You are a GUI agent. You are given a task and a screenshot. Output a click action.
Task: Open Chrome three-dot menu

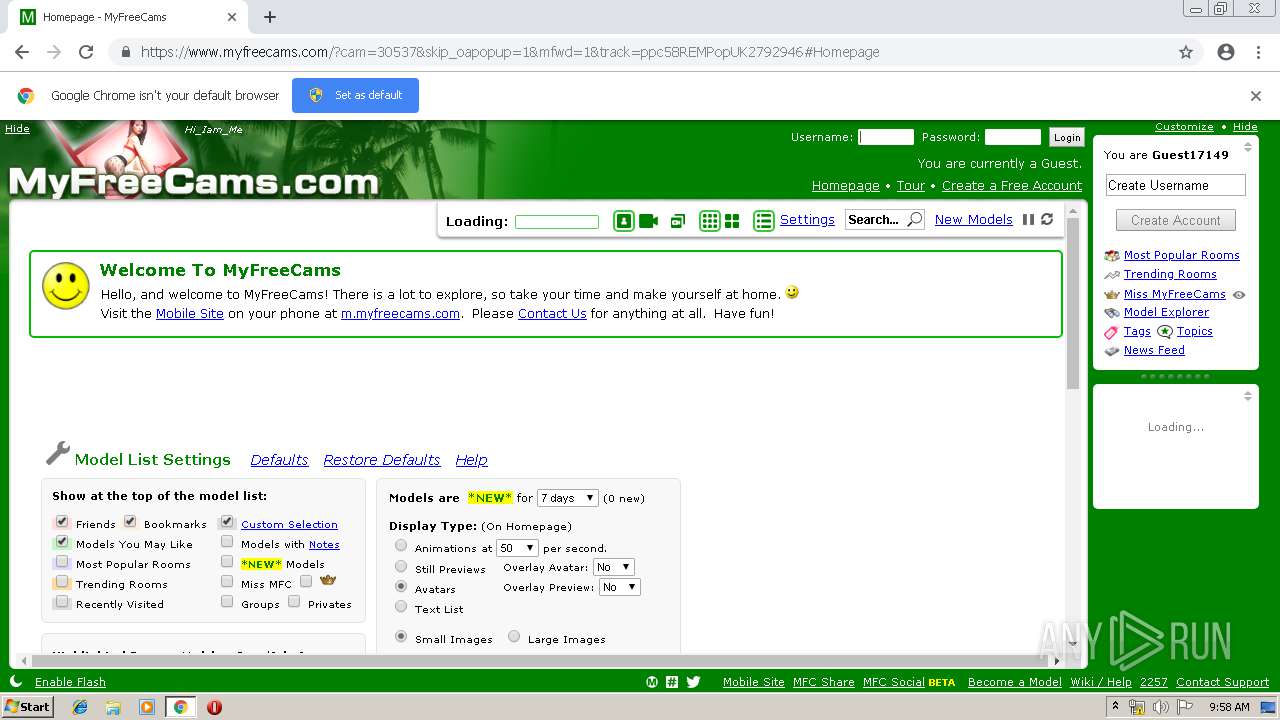tap(1258, 52)
